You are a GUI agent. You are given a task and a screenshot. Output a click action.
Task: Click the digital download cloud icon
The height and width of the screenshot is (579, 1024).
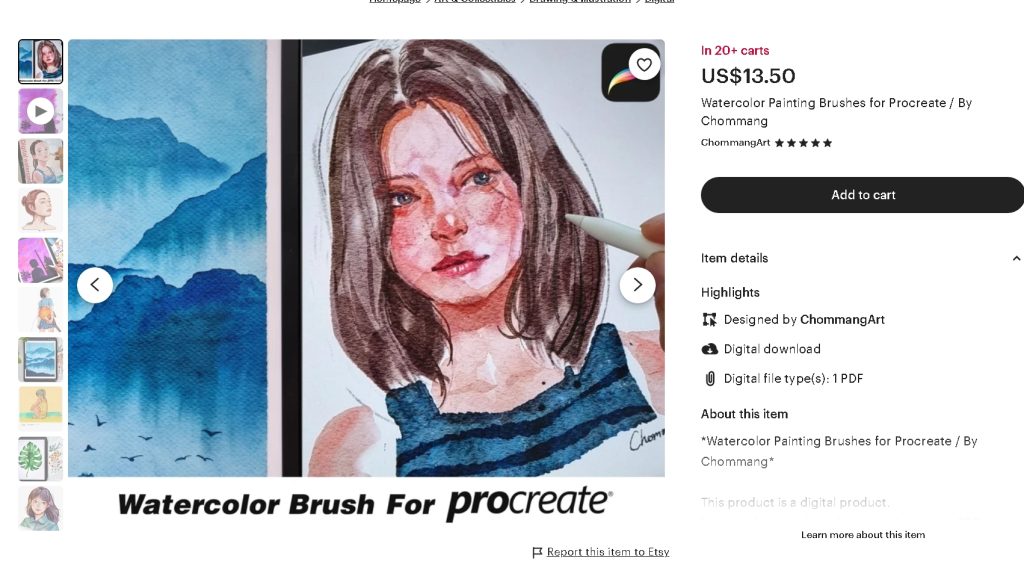[x=710, y=349]
